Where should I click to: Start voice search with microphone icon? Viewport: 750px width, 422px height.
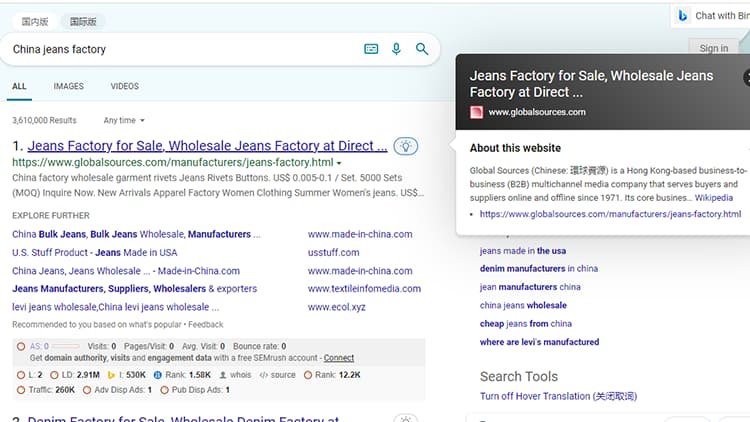tap(396, 49)
